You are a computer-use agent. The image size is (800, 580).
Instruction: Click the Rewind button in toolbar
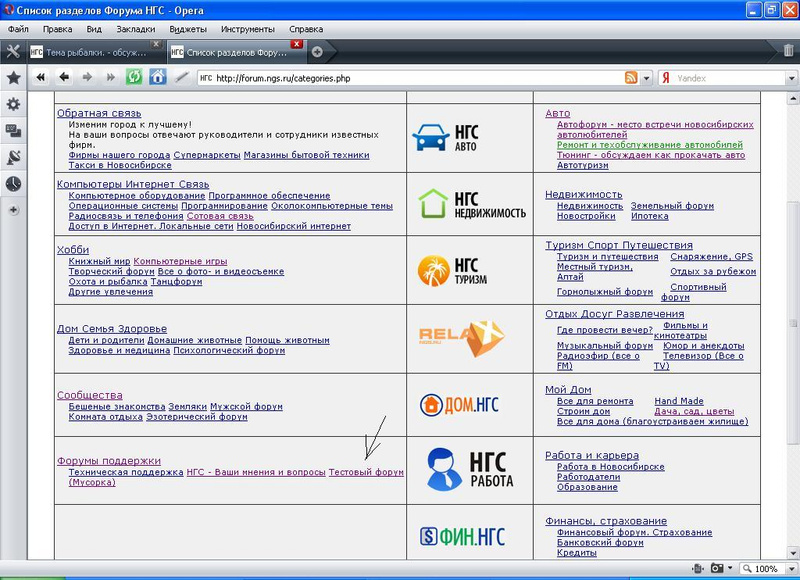42,77
